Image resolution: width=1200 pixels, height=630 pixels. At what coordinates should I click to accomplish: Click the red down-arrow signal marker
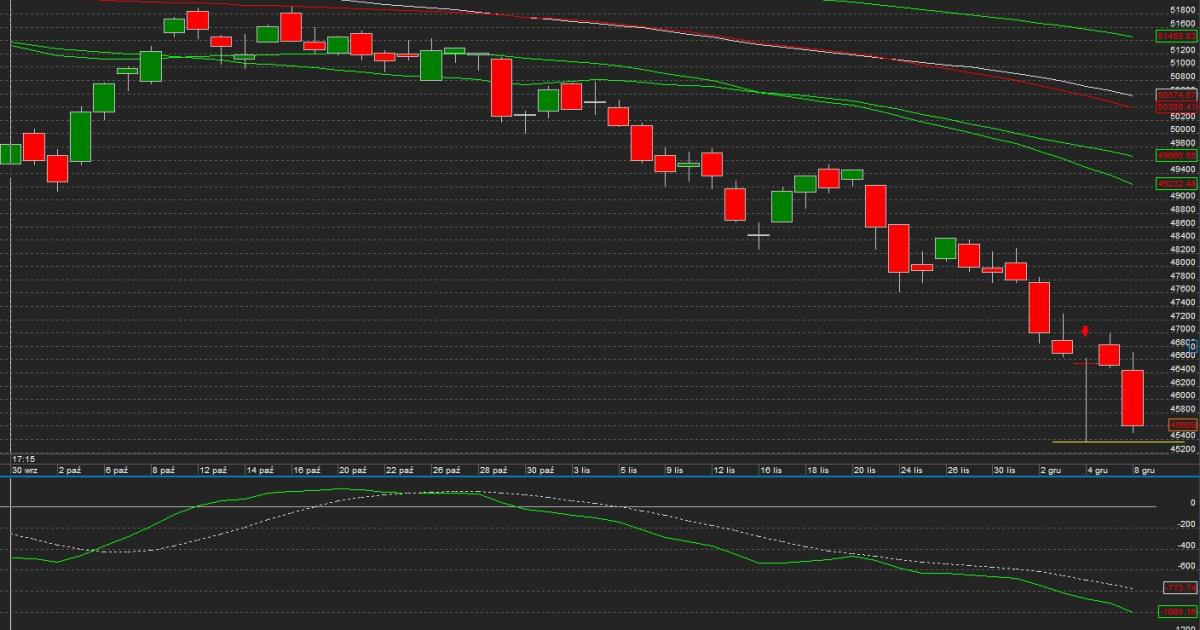pos(1085,331)
